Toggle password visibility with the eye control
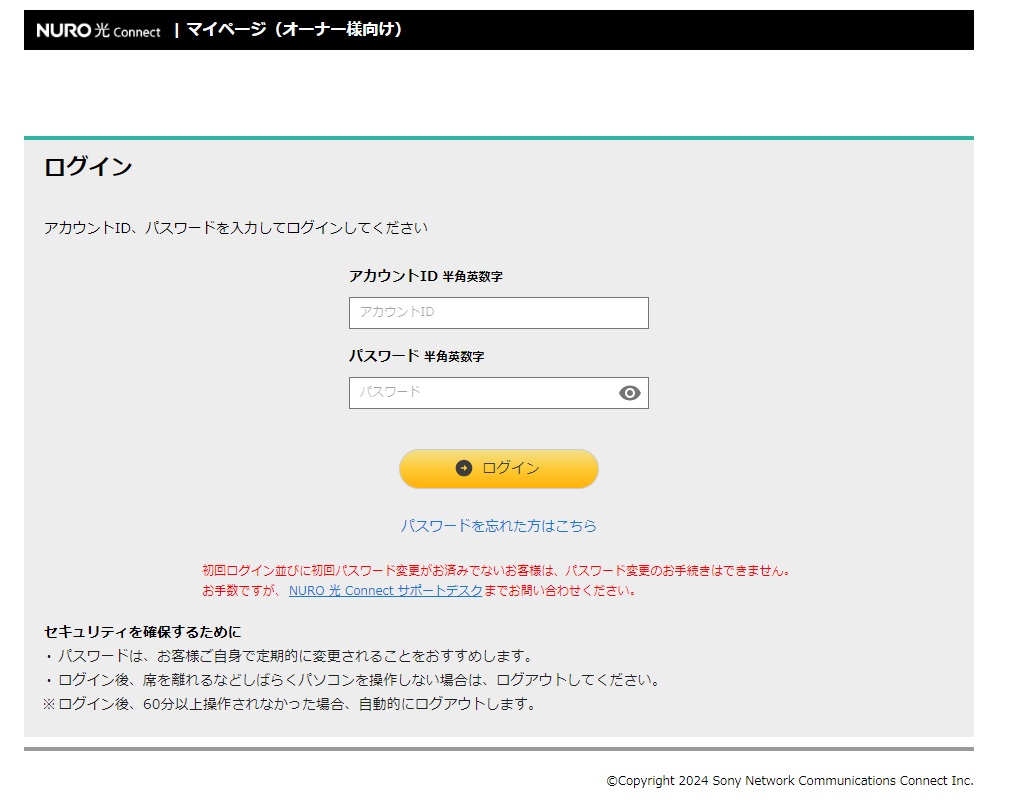The height and width of the screenshot is (804, 1015). (629, 392)
